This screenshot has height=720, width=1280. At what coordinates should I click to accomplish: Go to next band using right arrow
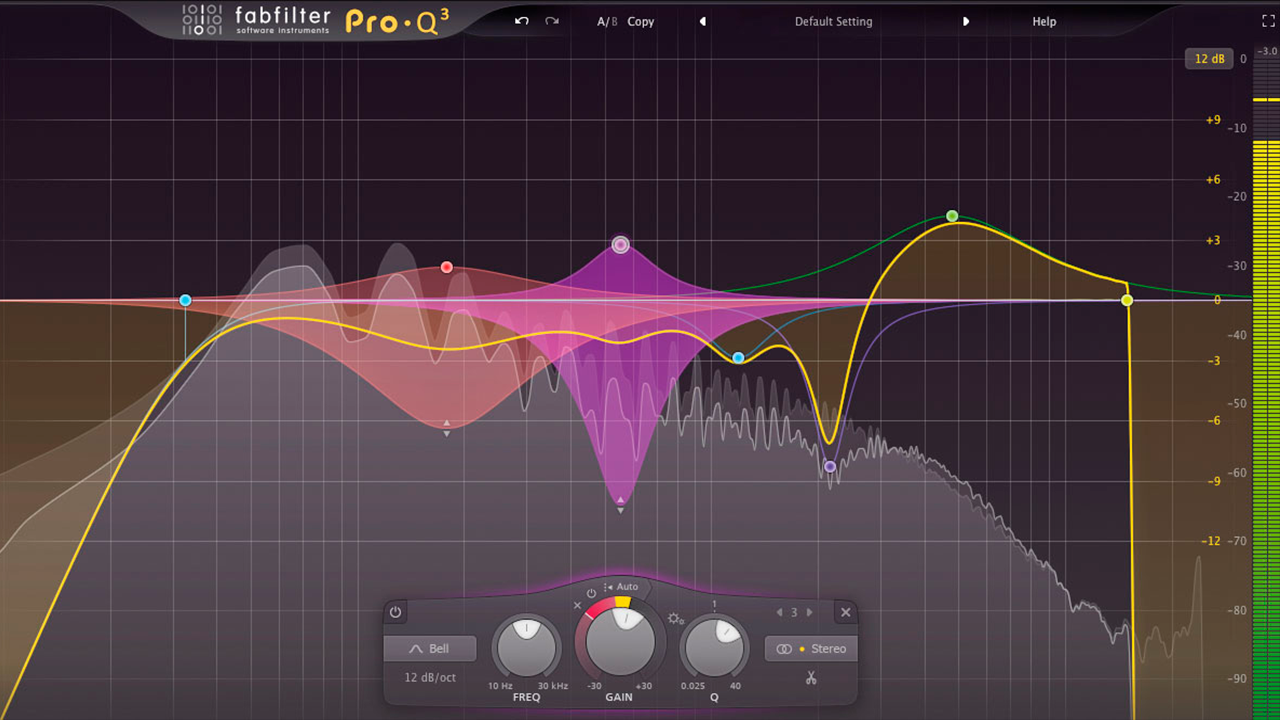(810, 612)
